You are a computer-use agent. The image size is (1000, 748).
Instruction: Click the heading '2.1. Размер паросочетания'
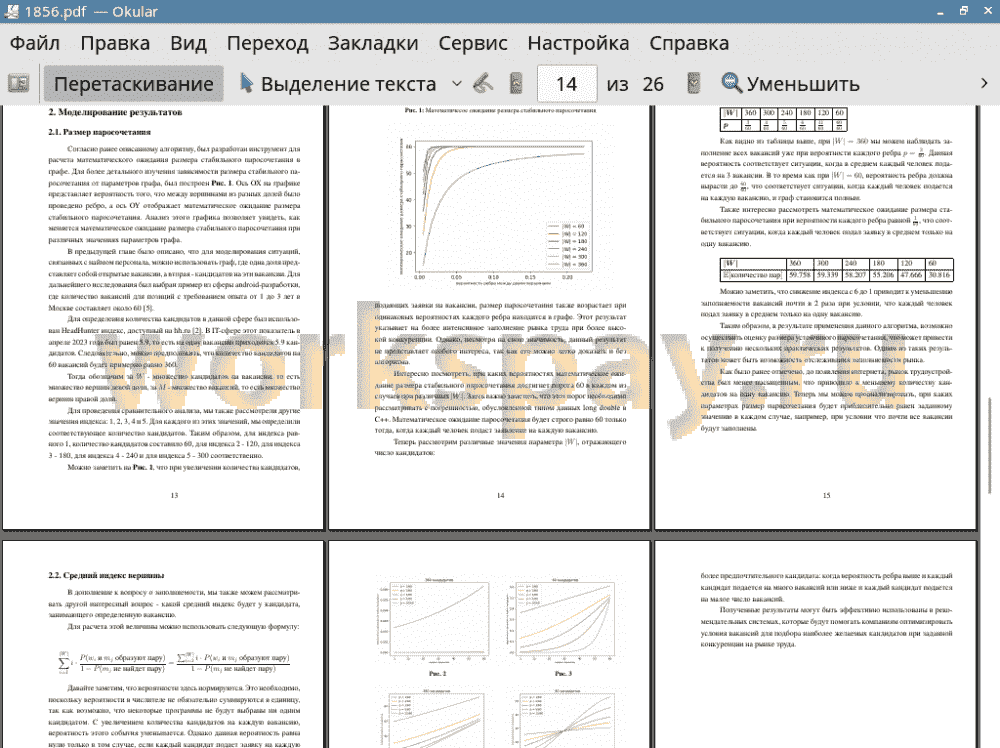pyautogui.click(x=99, y=132)
